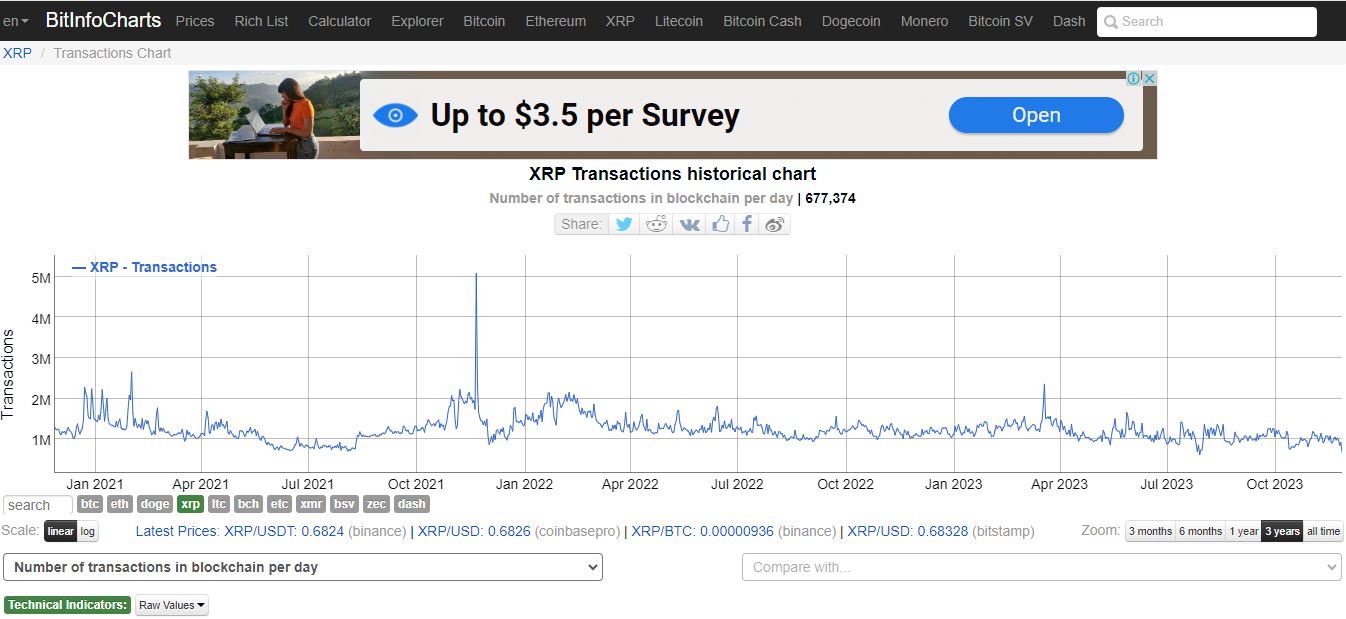Go to Bitcoin SV page in navbar
The width and height of the screenshot is (1346, 619).
[1000, 21]
